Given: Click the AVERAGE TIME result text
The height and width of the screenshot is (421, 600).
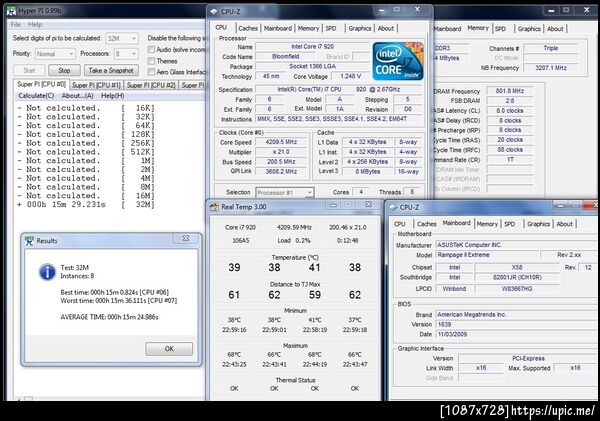Looking at the screenshot, I should click(x=109, y=317).
